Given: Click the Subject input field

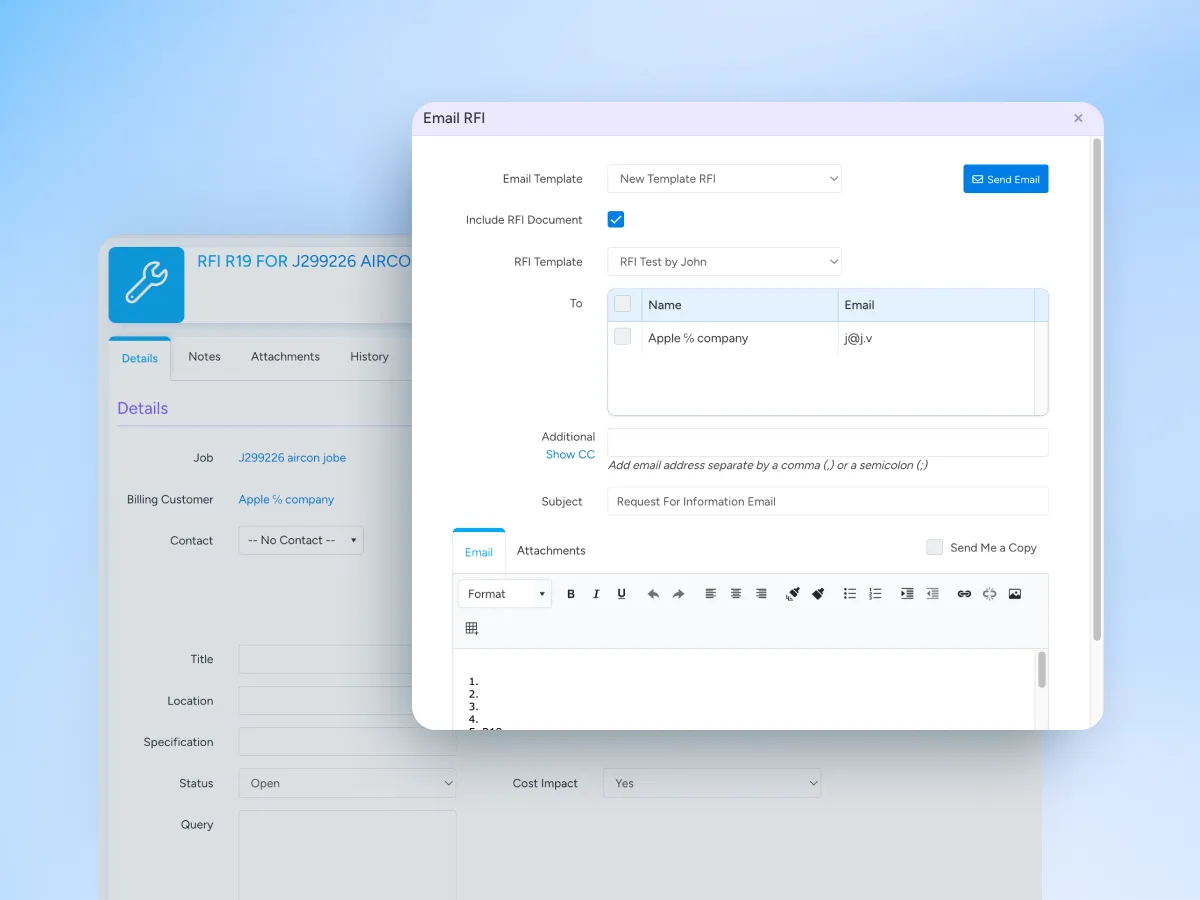Looking at the screenshot, I should (828, 501).
